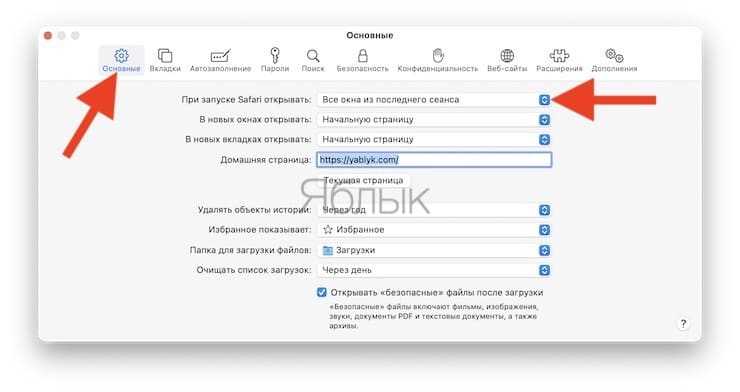Switch to the Веб-сайты globe tab
Viewport: 740px width, 392px height.
pos(507,60)
